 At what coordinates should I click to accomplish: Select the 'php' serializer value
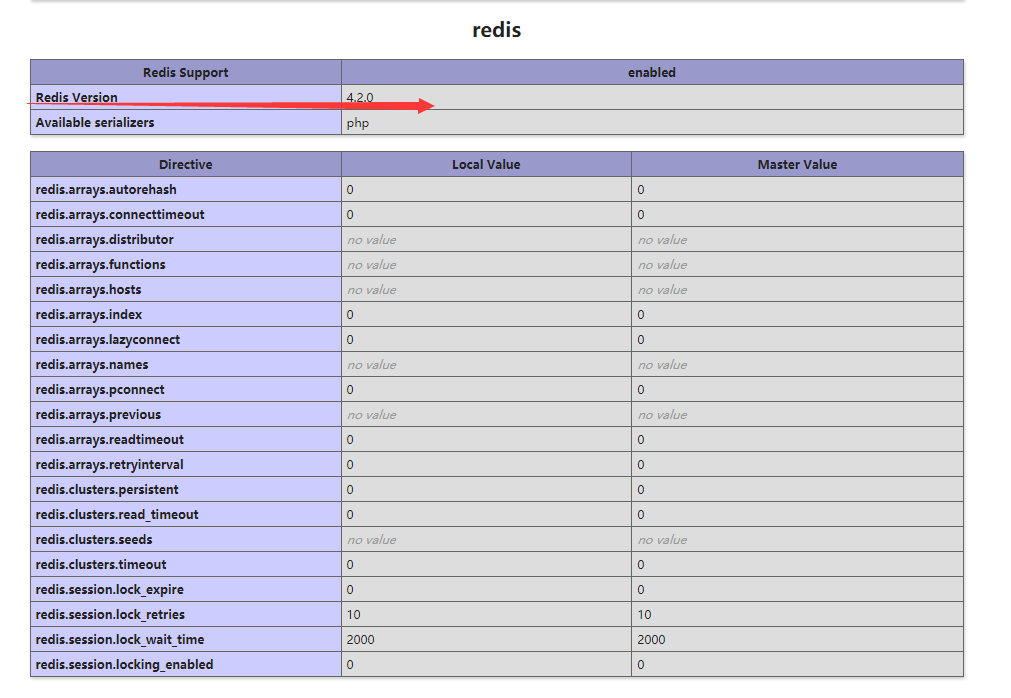click(358, 123)
